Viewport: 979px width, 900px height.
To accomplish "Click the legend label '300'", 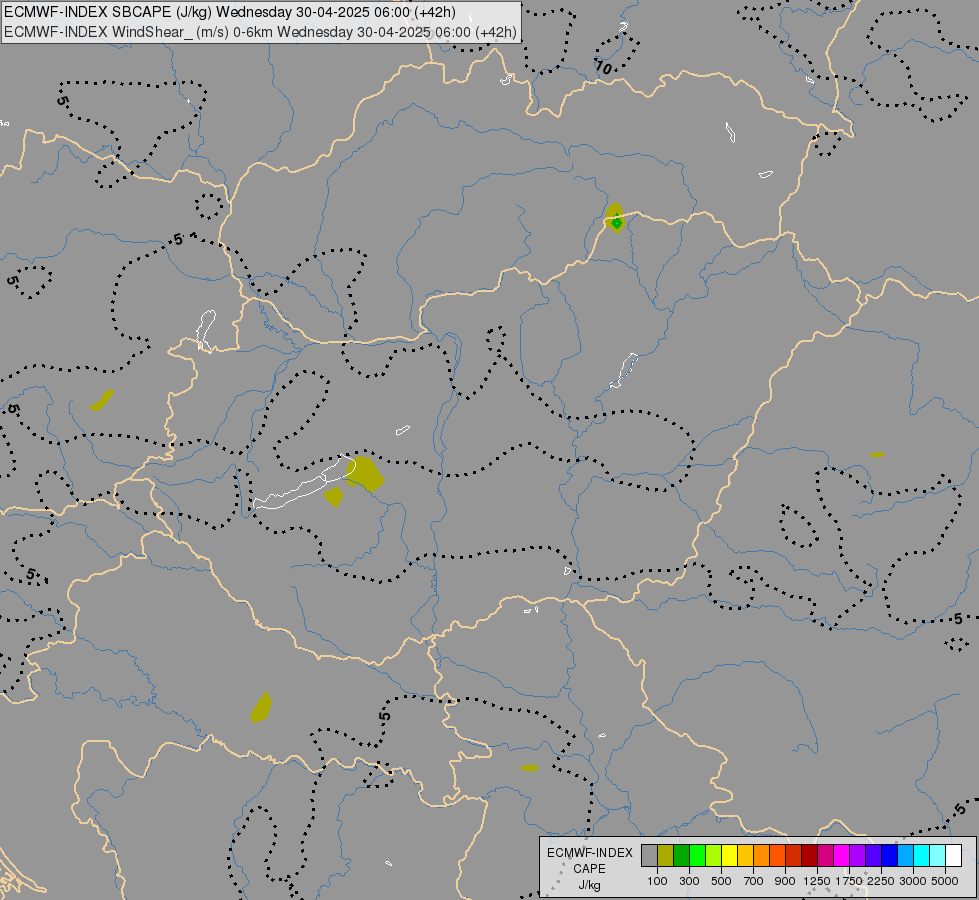I will click(689, 881).
